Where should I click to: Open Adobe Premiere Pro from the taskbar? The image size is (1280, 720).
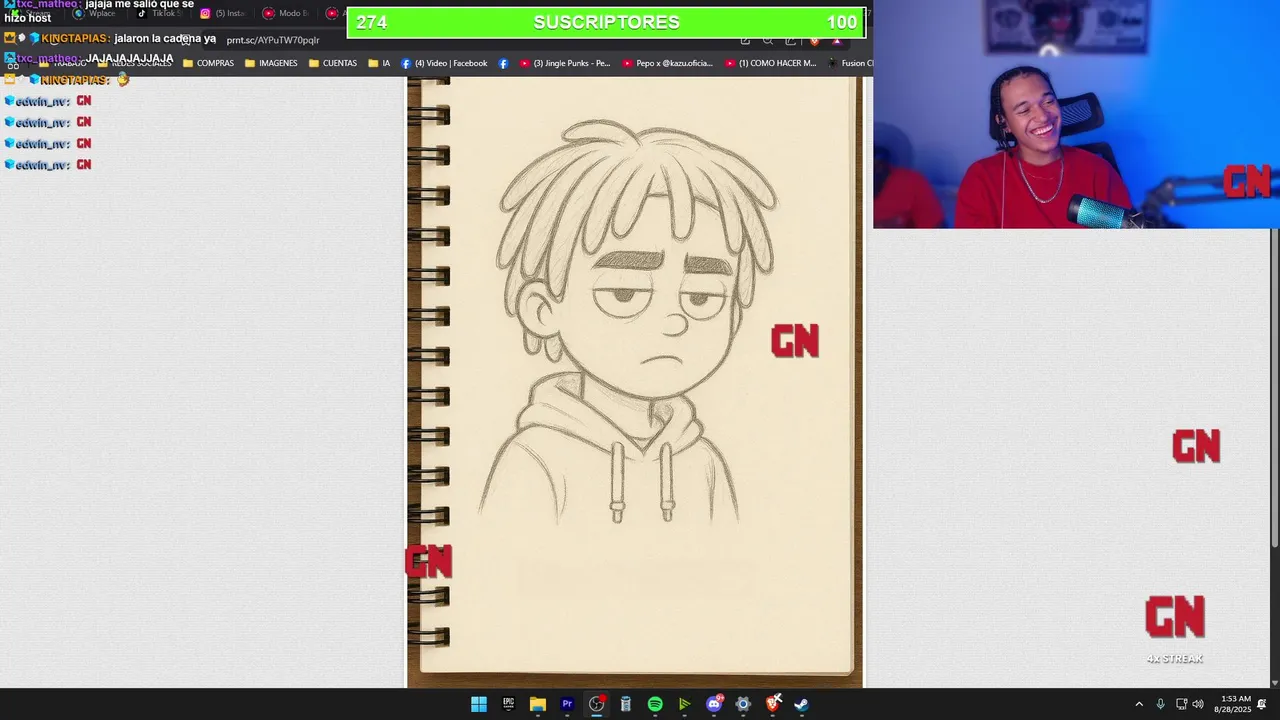pyautogui.click(x=567, y=704)
